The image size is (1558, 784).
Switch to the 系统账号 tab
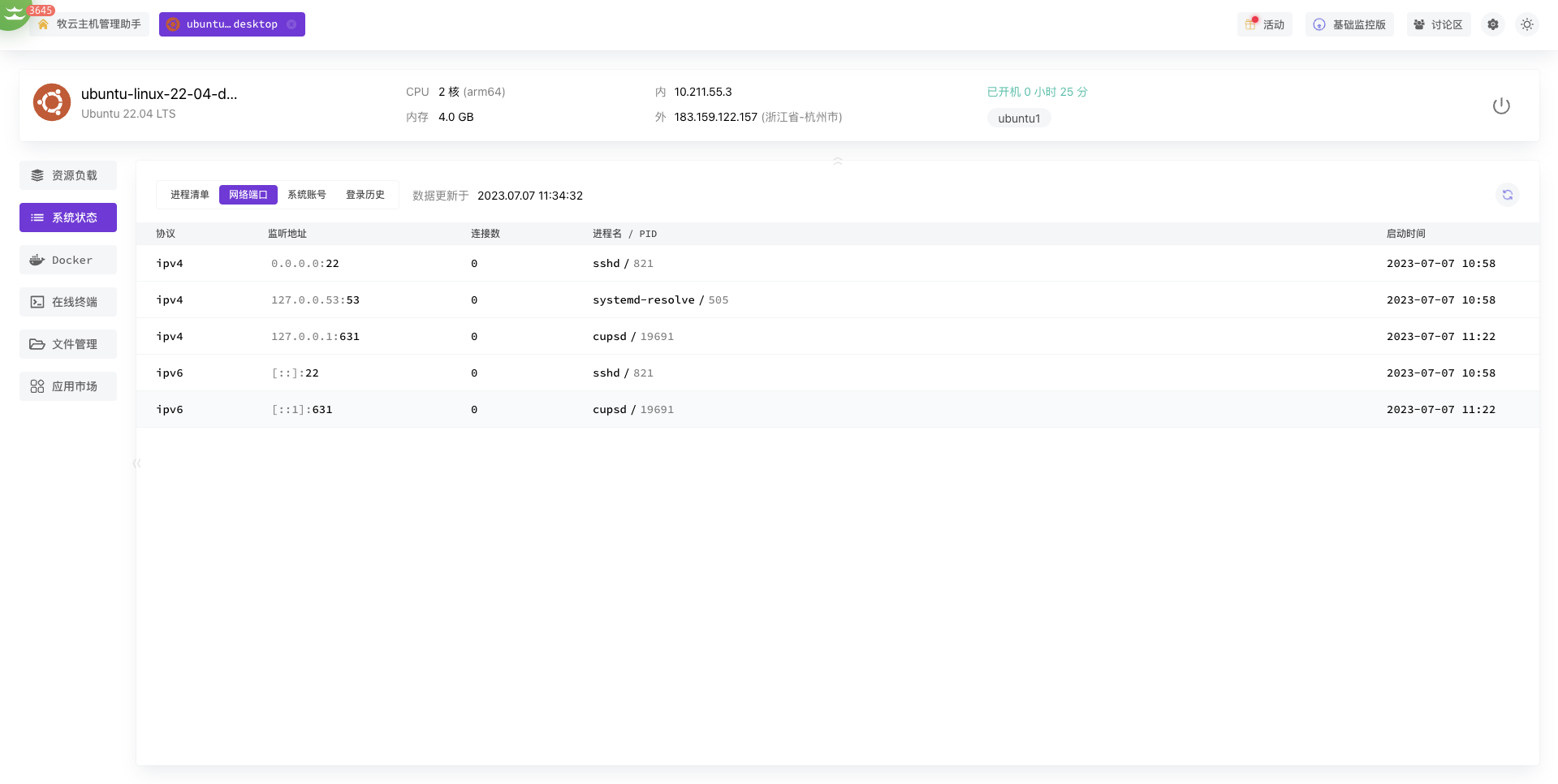pos(307,195)
